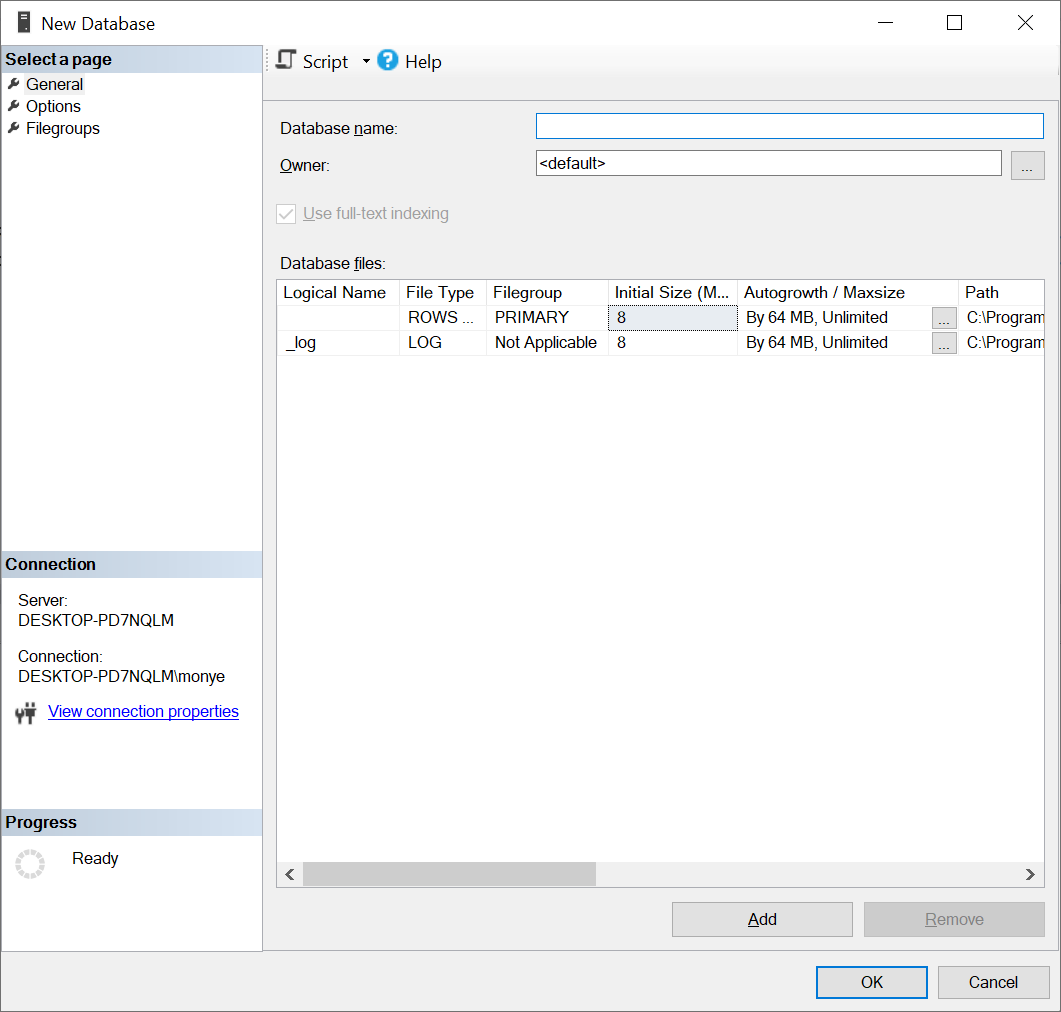Click the Script toolbar icon
This screenshot has width=1061, height=1012.
(286, 60)
